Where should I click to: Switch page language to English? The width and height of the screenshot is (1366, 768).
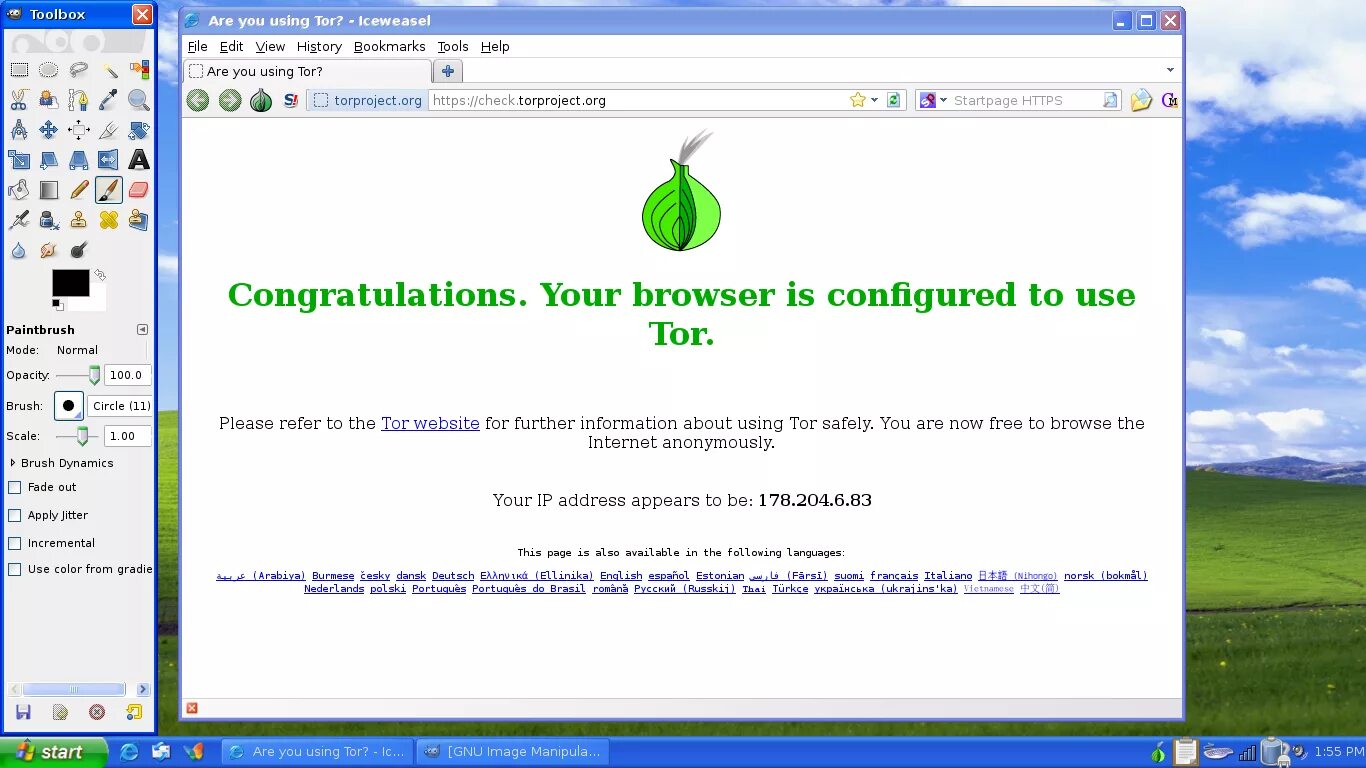(x=621, y=576)
